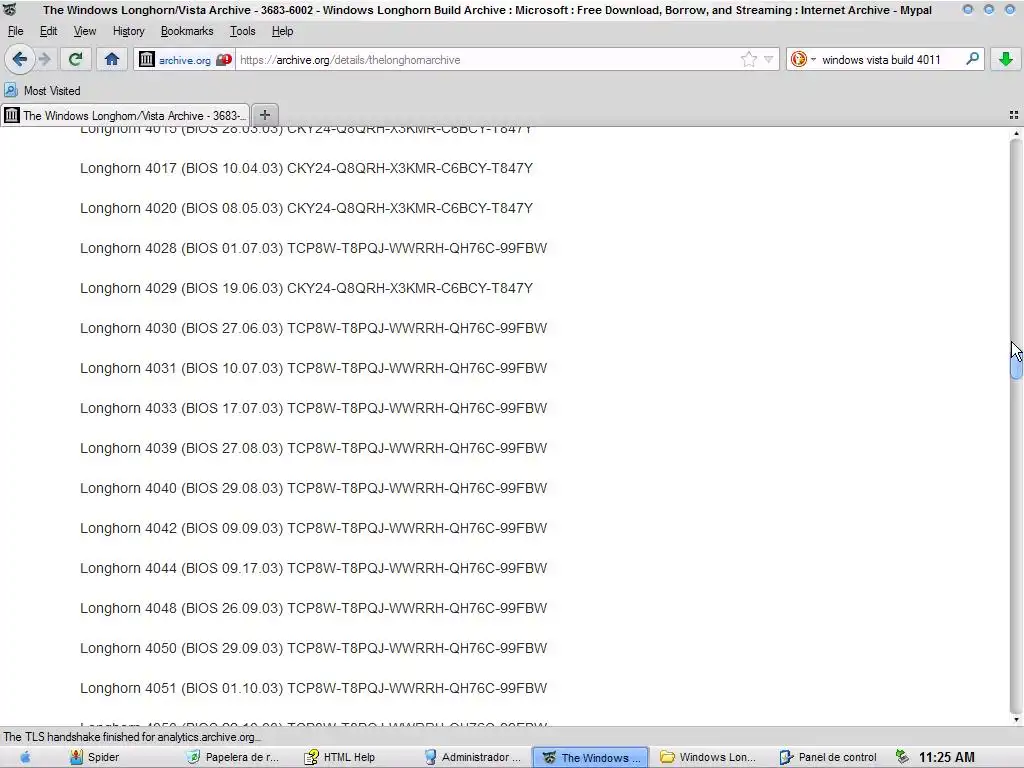Open the Home page icon
Screen dimensions: 1024x768
click(x=112, y=59)
